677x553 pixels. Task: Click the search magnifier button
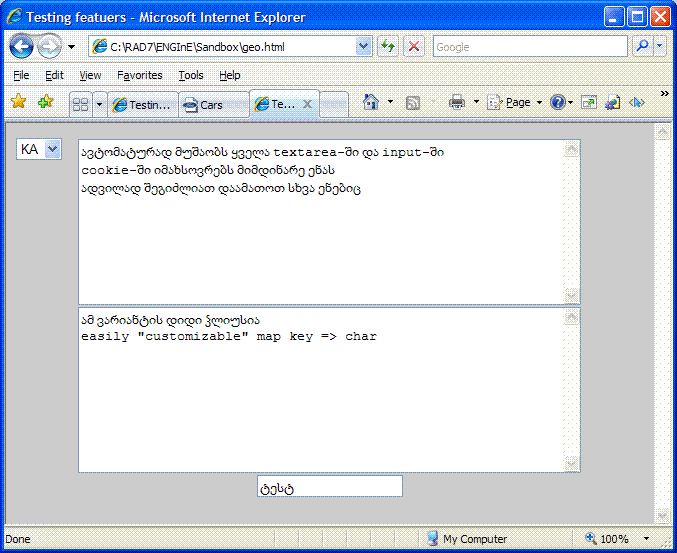click(x=643, y=46)
